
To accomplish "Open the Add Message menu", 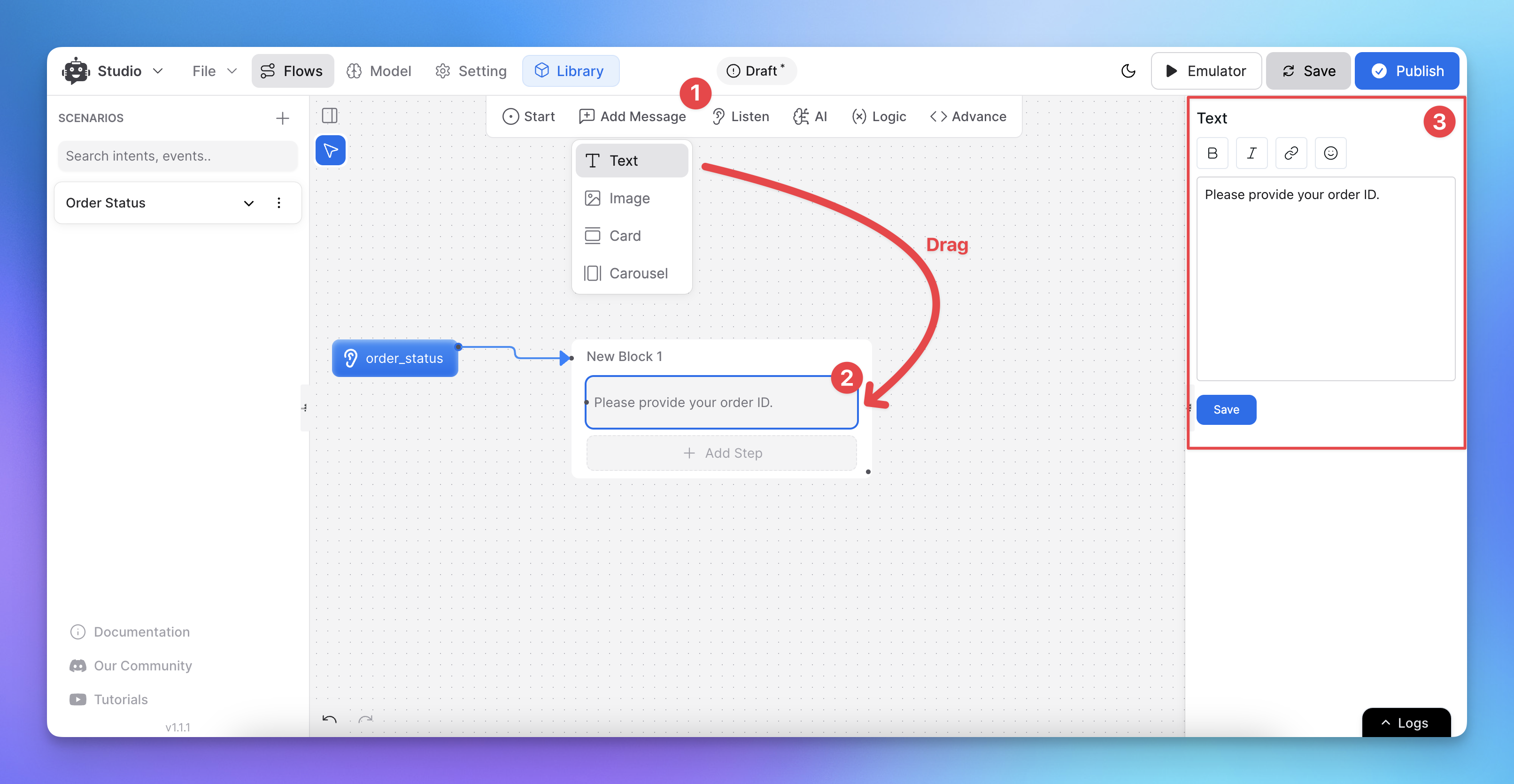I will tap(633, 117).
